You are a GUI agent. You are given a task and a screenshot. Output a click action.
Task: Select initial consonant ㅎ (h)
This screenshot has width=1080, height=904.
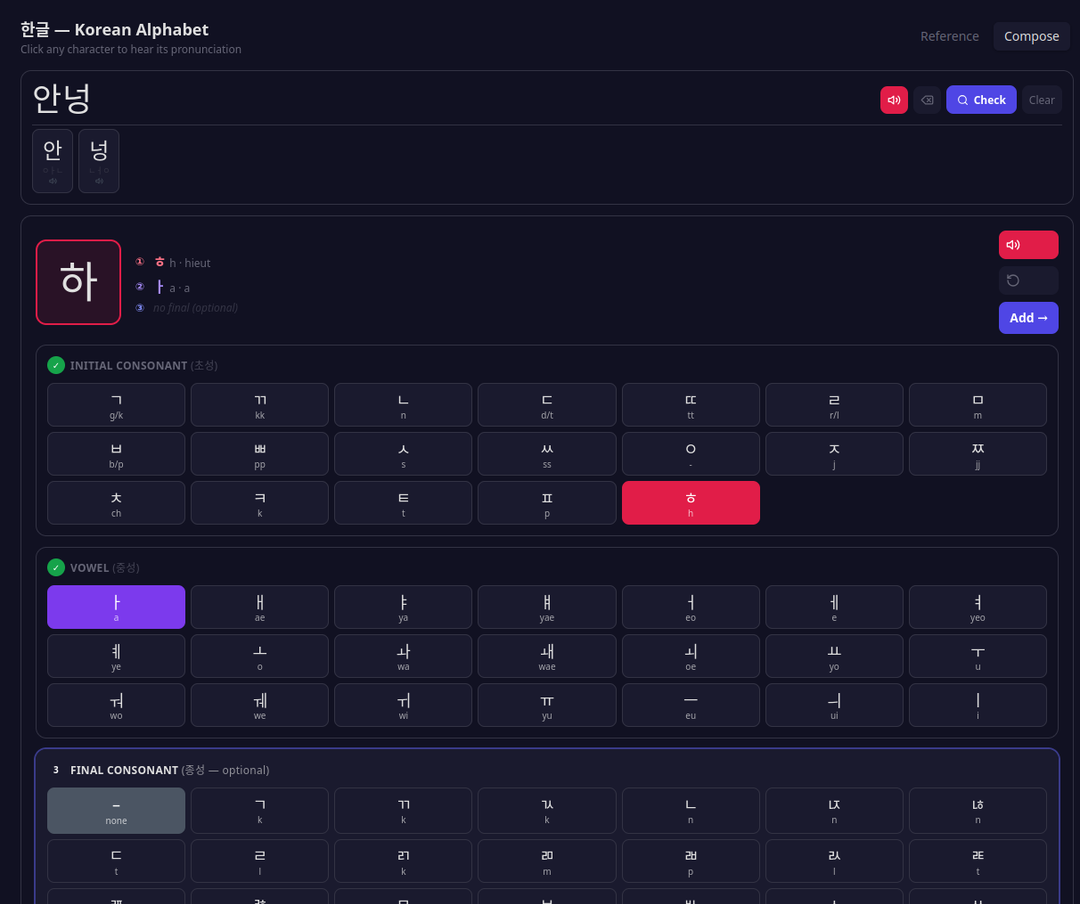[690, 503]
